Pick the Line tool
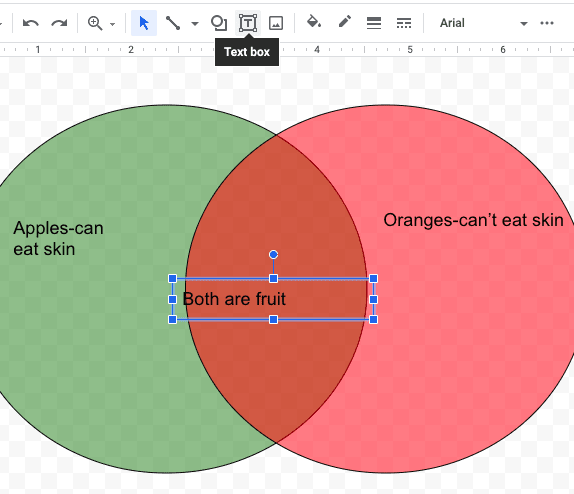The height and width of the screenshot is (494, 574). [173, 23]
